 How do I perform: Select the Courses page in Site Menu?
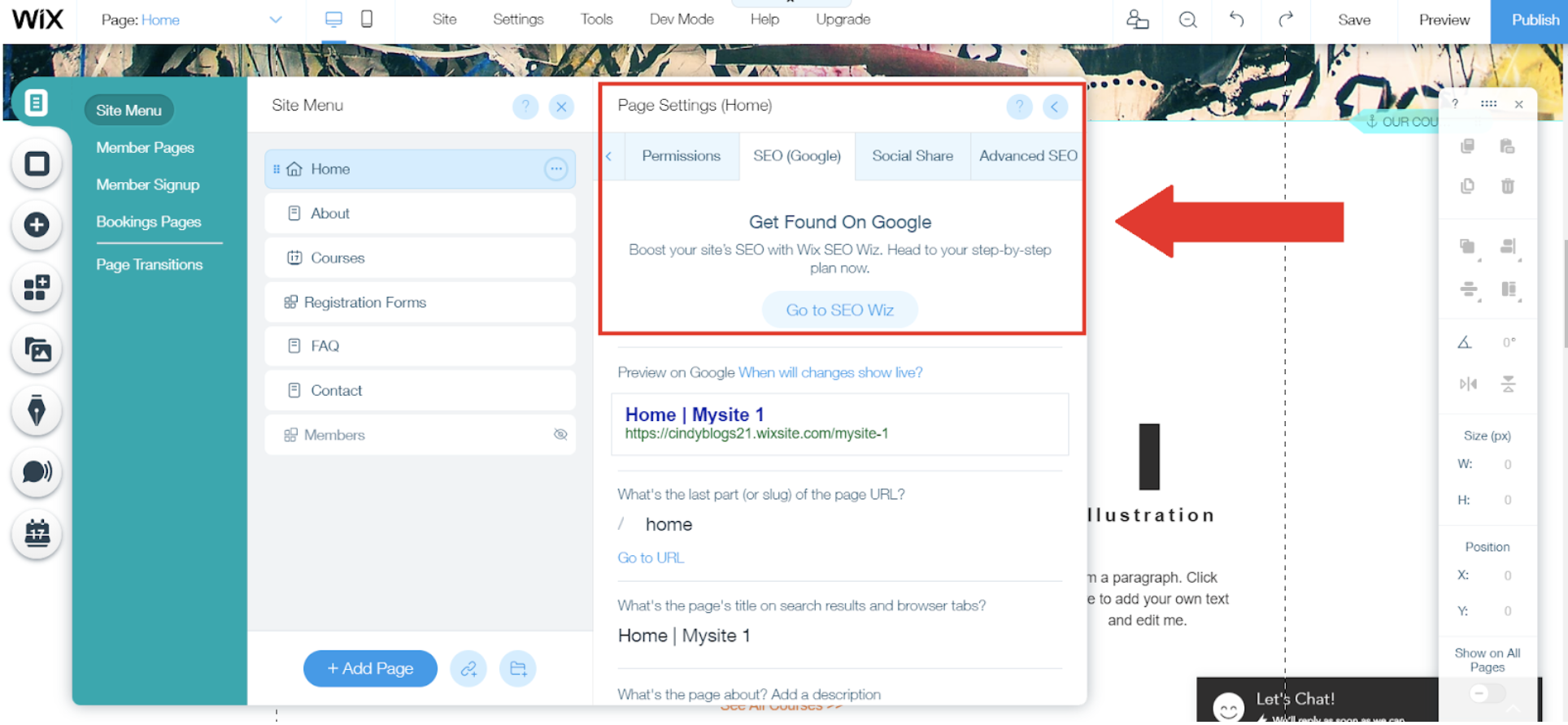(x=420, y=258)
